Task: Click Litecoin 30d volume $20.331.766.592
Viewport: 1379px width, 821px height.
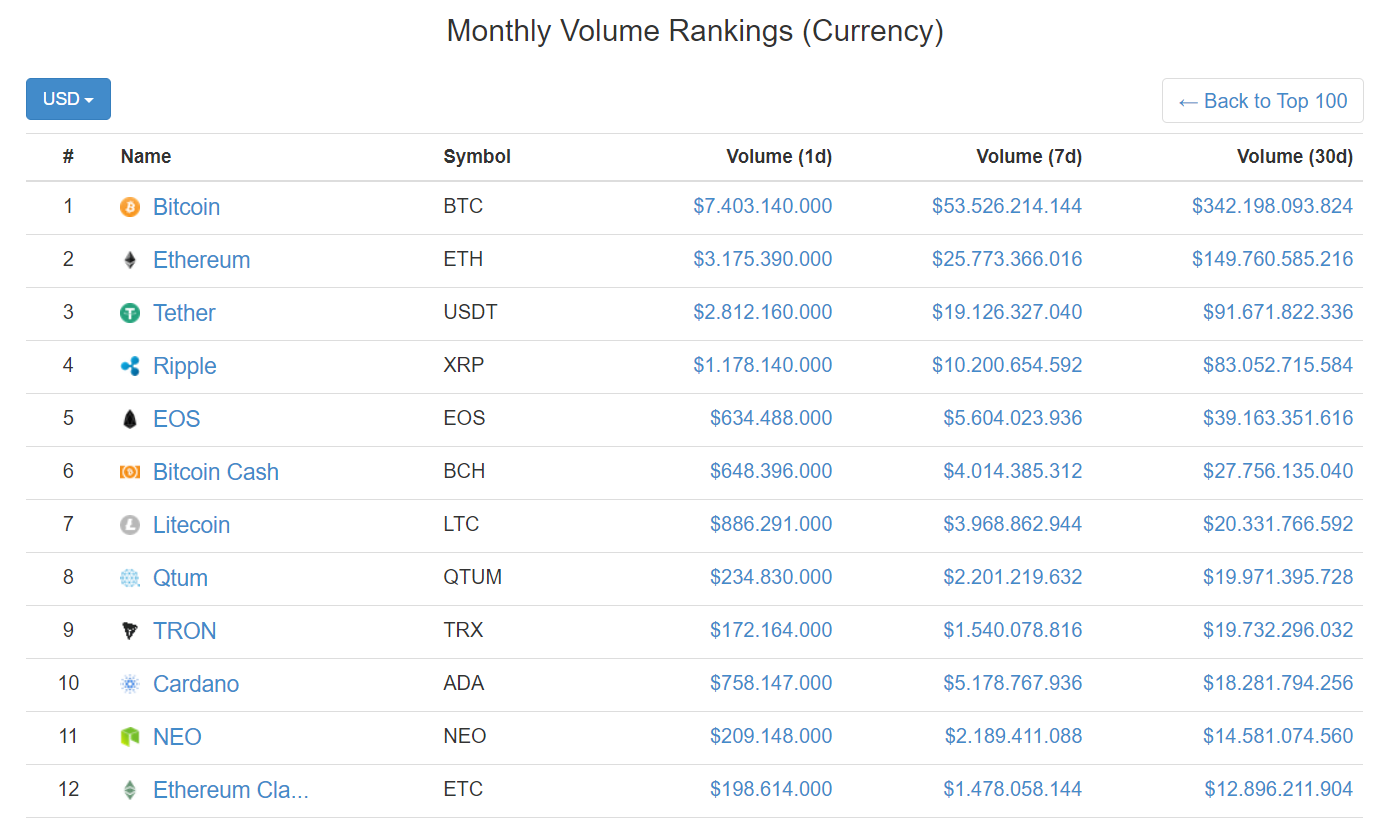Action: [1278, 524]
